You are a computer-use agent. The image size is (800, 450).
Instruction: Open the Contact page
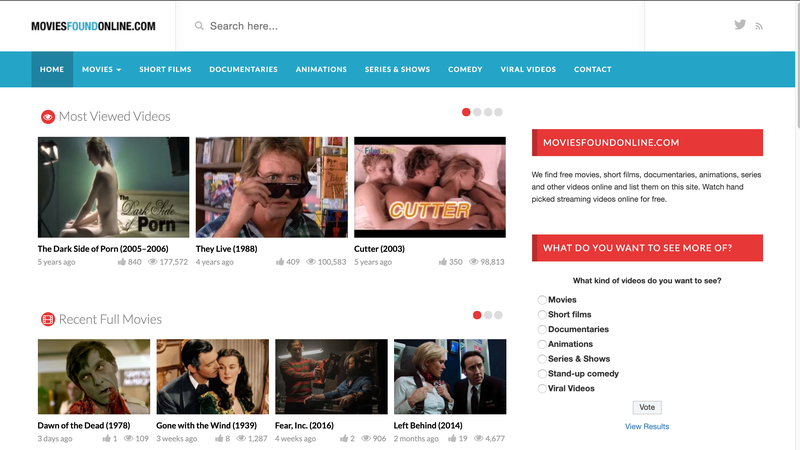pos(592,69)
